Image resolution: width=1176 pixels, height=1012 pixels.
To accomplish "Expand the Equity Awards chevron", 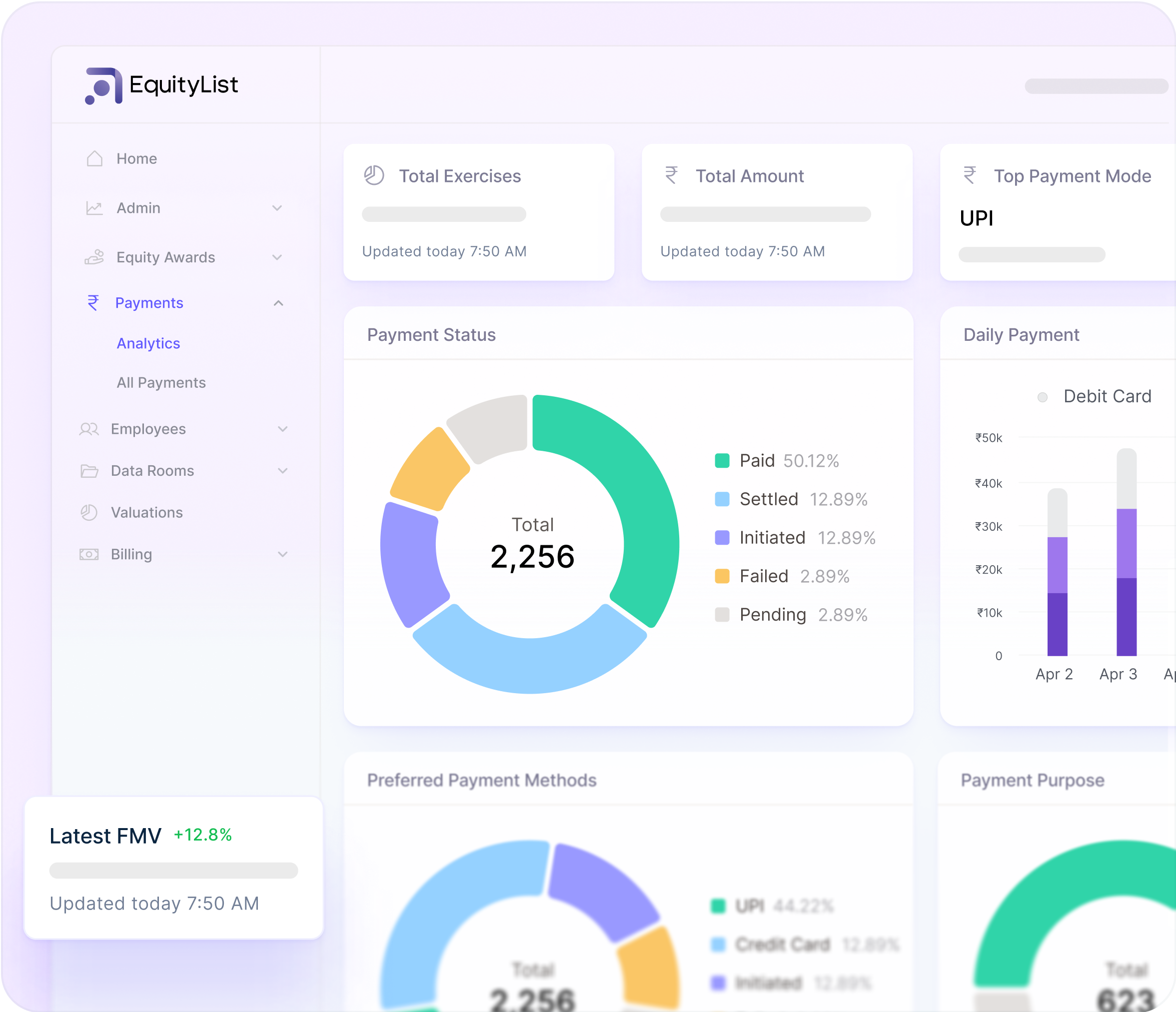I will (277, 257).
